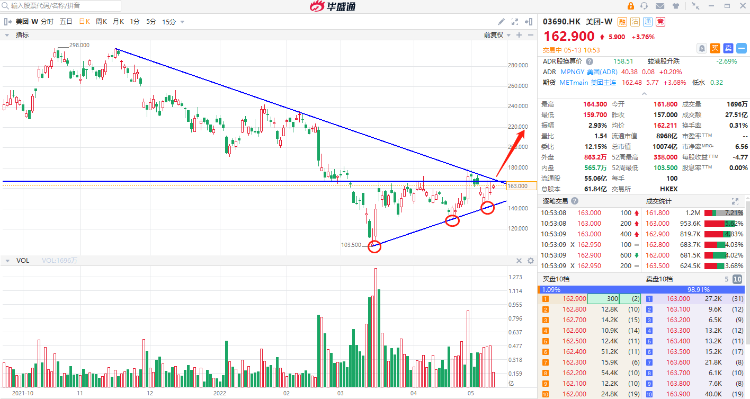Switch to the 月K chart tab
Viewport: 750px width, 399px height.
coord(119,22)
